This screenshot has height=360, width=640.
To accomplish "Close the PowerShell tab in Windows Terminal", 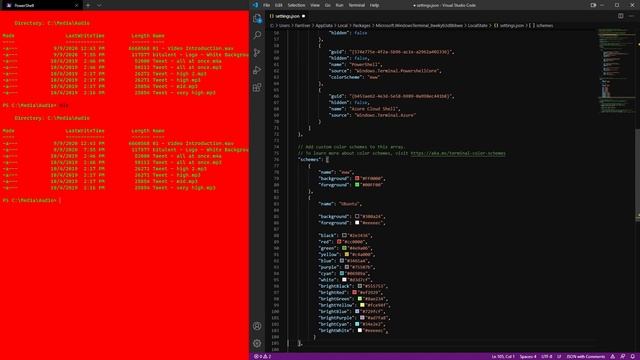I will 76,5.
